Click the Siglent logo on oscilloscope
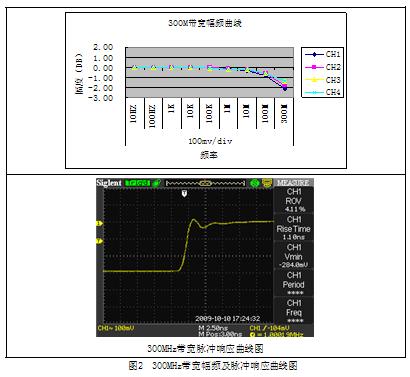Image resolution: width=410 pixels, height=377 pixels. (109, 183)
